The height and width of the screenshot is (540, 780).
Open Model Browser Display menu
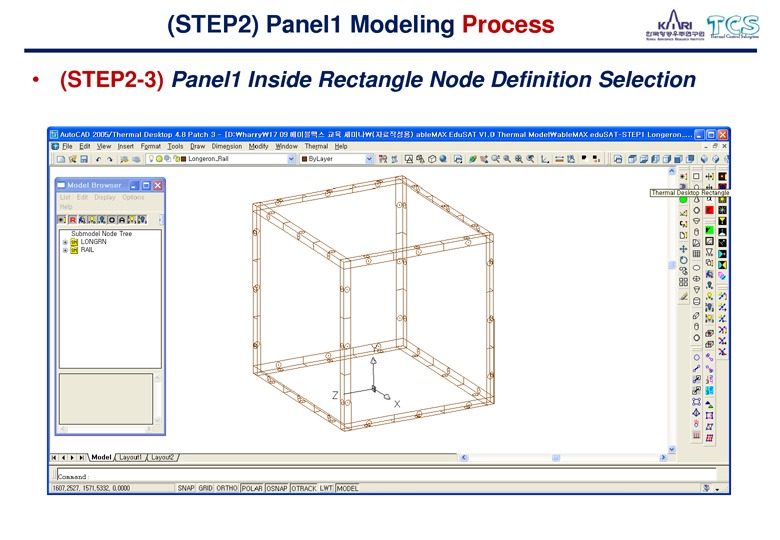click(x=105, y=197)
